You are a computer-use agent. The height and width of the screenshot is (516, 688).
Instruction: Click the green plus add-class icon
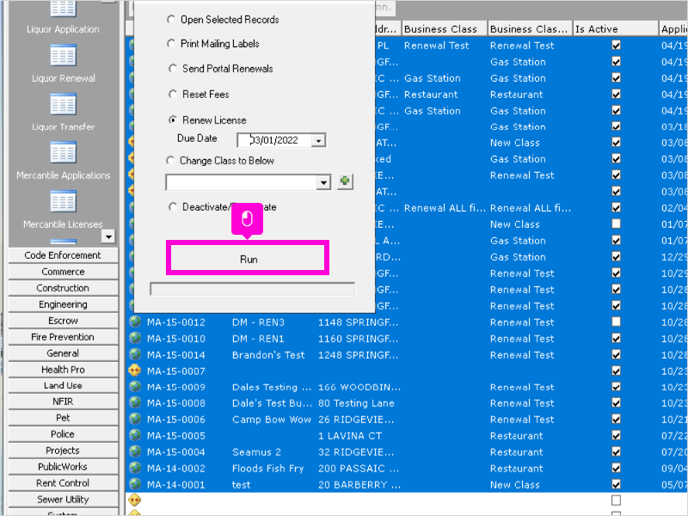click(x=345, y=181)
